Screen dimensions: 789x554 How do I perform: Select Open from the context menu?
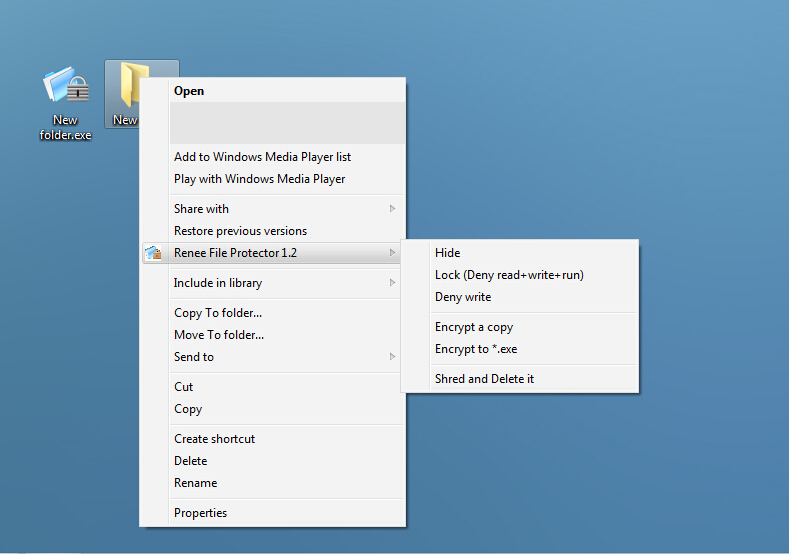[x=189, y=91]
